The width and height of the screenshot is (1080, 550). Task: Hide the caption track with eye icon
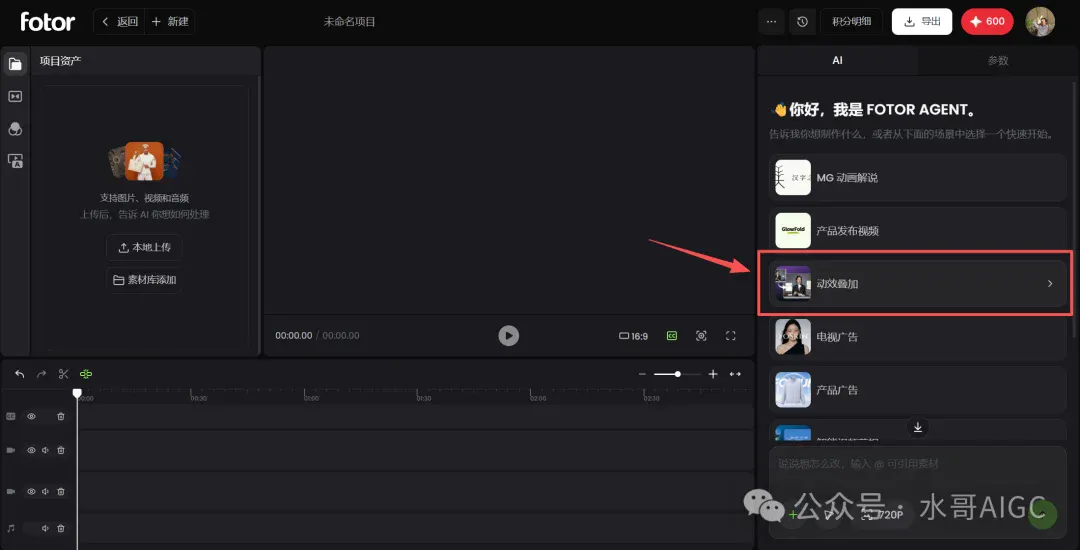pos(31,416)
